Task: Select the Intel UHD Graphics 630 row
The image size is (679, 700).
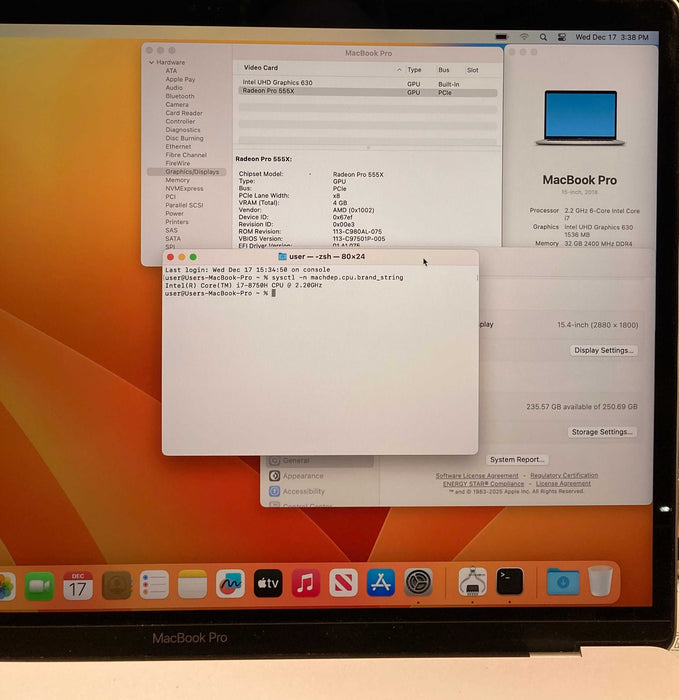Action: (368, 83)
